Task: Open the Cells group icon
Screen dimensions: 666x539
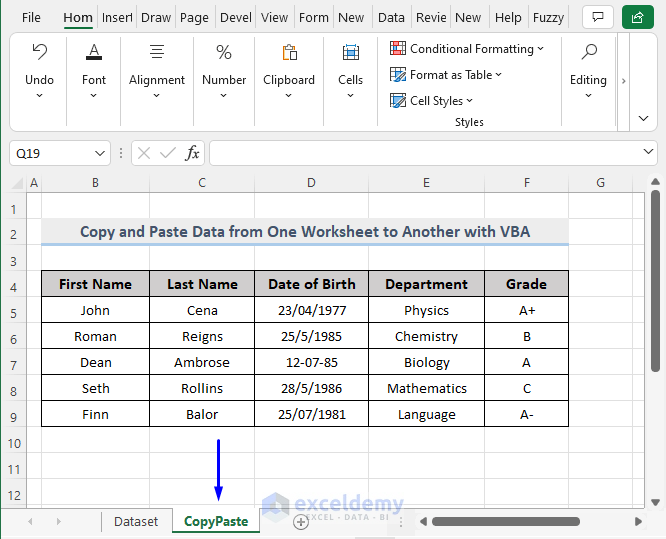Action: pyautogui.click(x=350, y=53)
